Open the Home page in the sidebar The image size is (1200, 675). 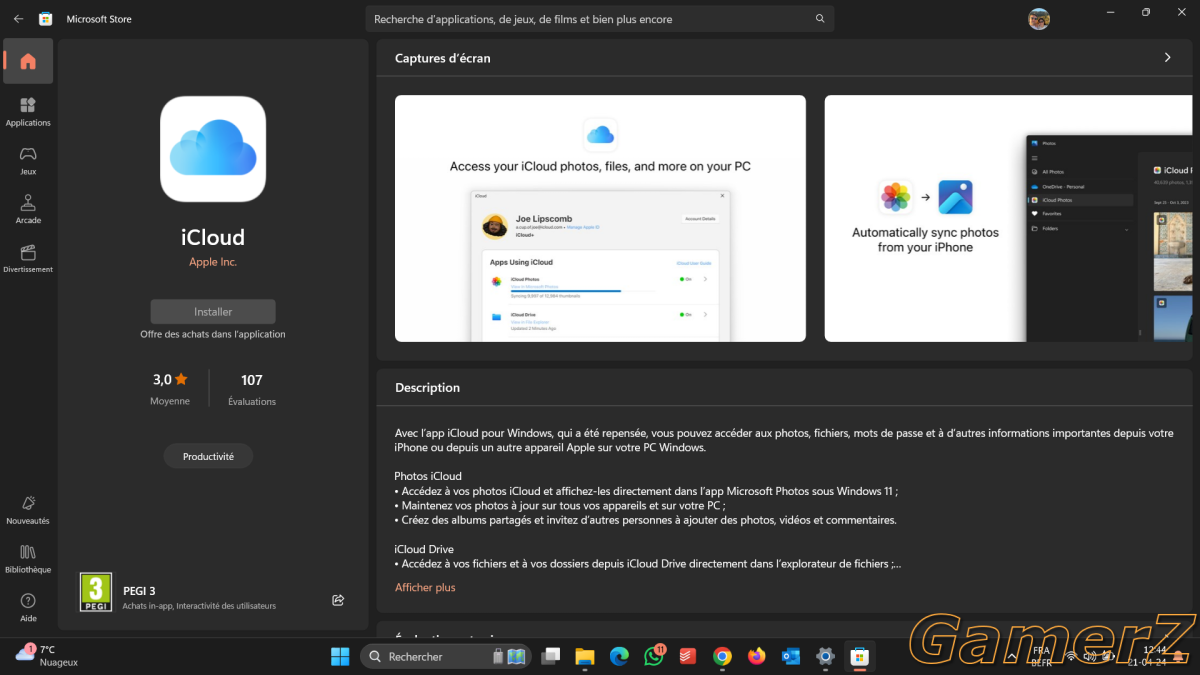click(28, 61)
